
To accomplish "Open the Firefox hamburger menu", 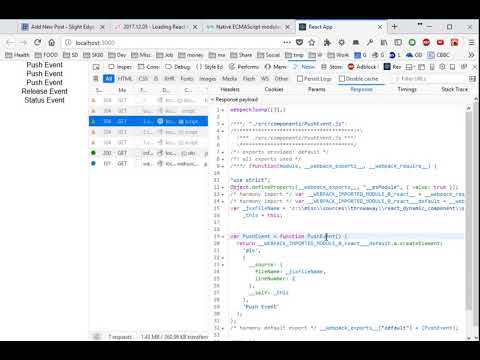I will point(471,42).
